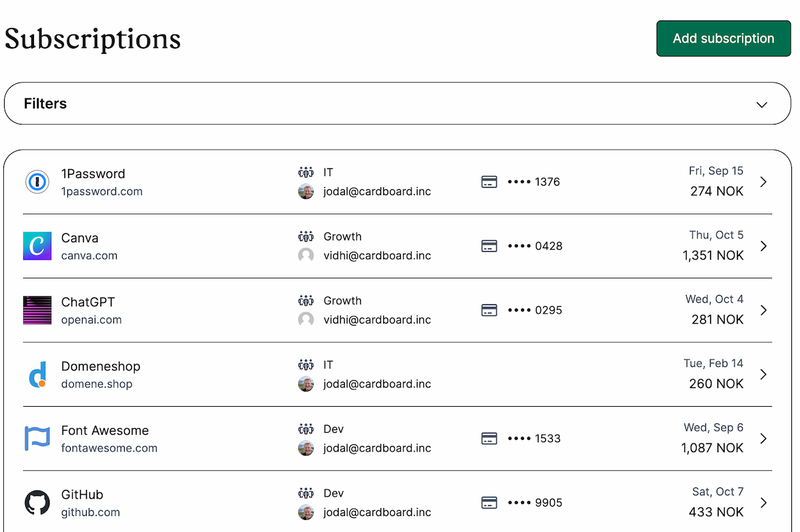
Task: Click the Filters label
Action: (x=45, y=104)
